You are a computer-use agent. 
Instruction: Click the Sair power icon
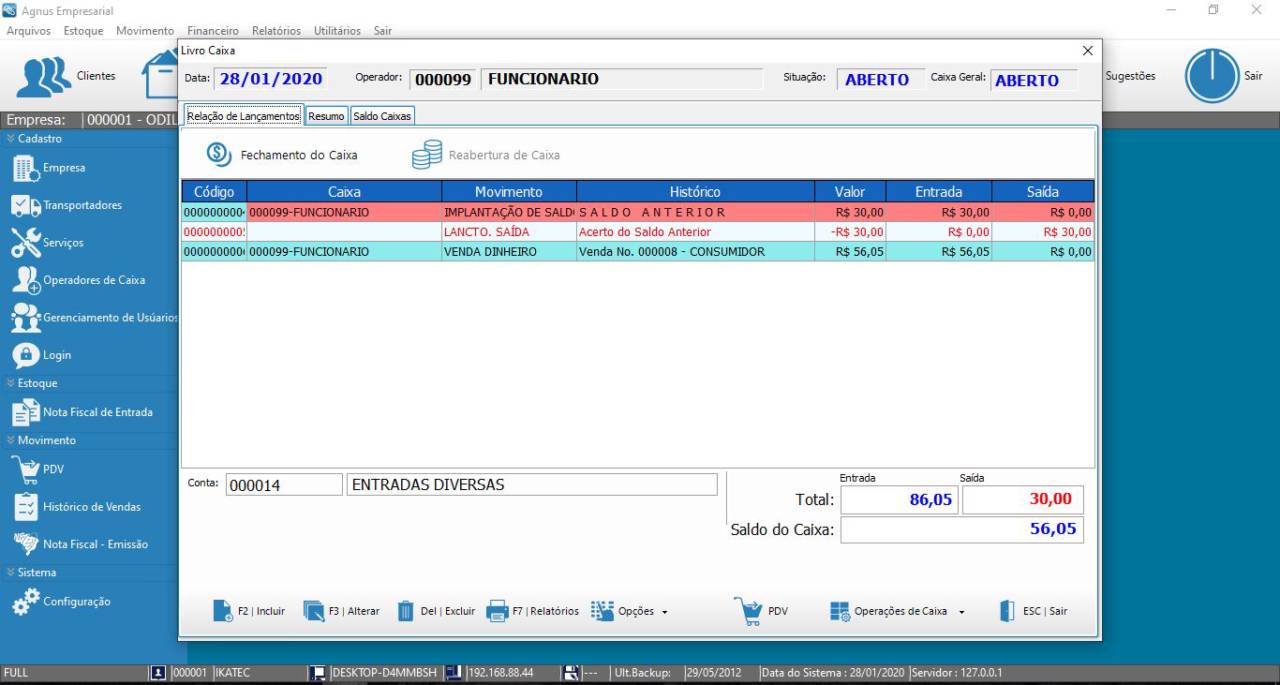pyautogui.click(x=1211, y=77)
